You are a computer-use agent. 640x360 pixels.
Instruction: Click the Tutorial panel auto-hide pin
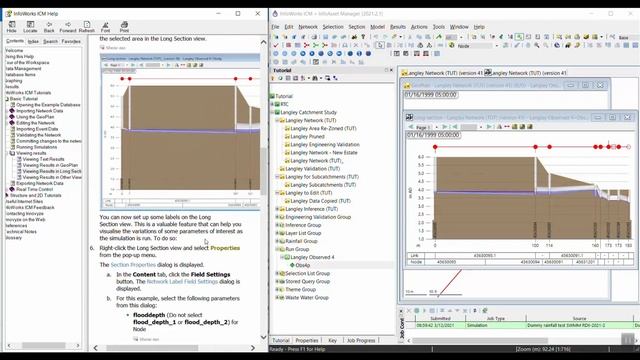point(386,70)
